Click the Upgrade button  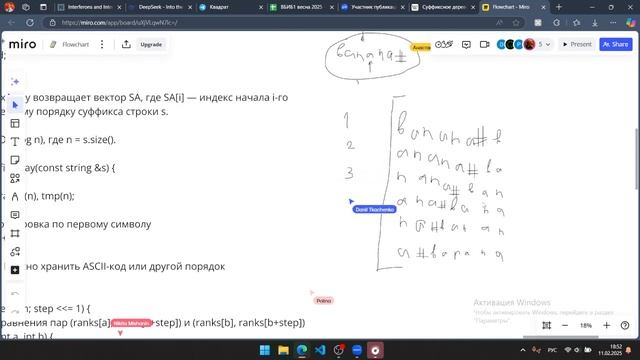(151, 44)
